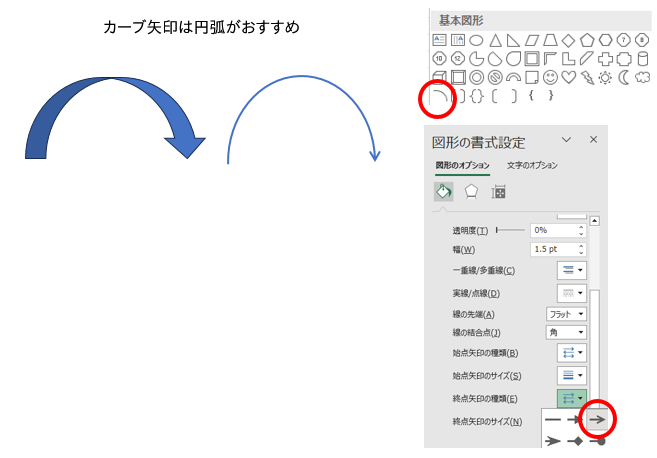Screen dimensions: 657x458
Task: Open the Fill and Line options icon
Action: tap(443, 192)
